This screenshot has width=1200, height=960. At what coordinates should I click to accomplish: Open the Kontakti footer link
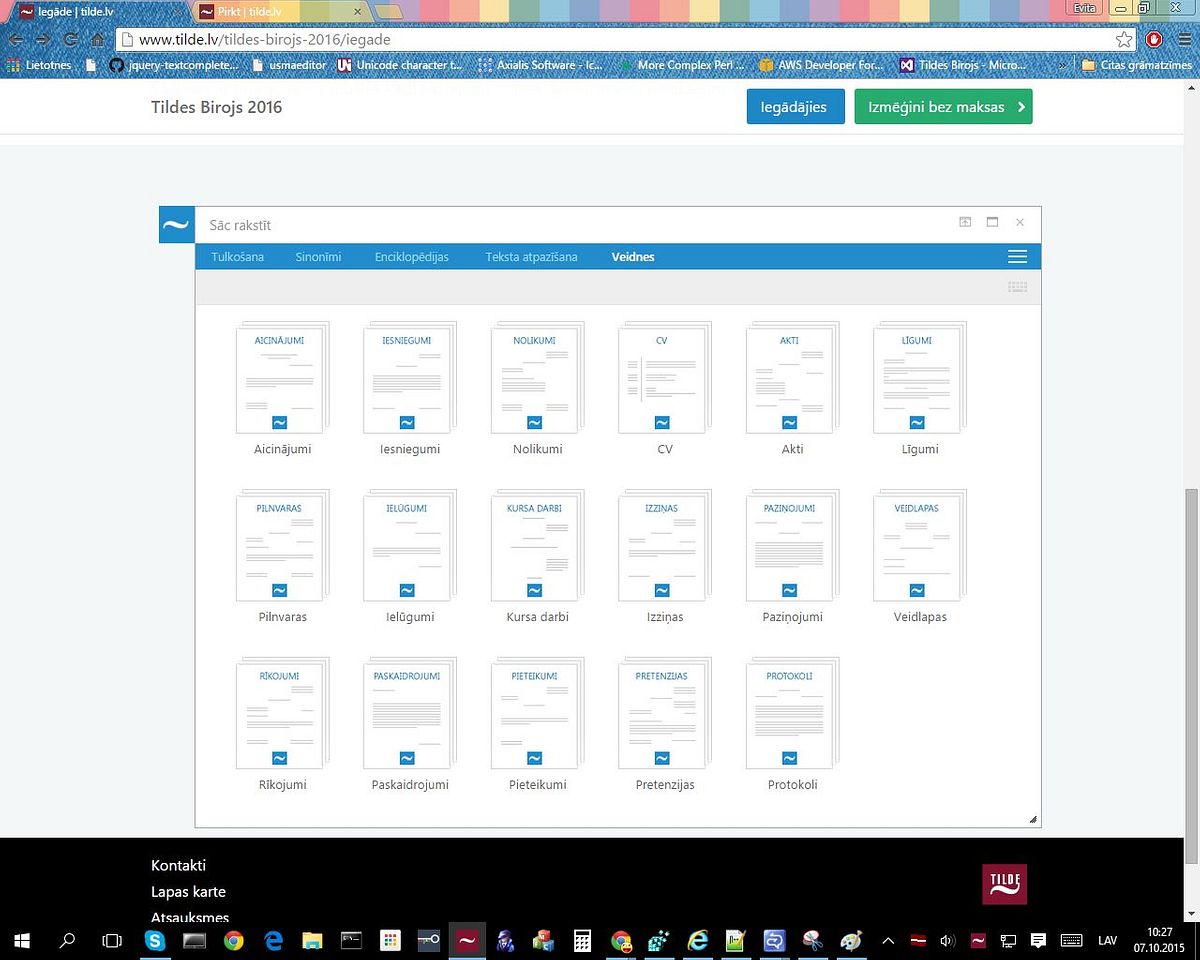178,865
